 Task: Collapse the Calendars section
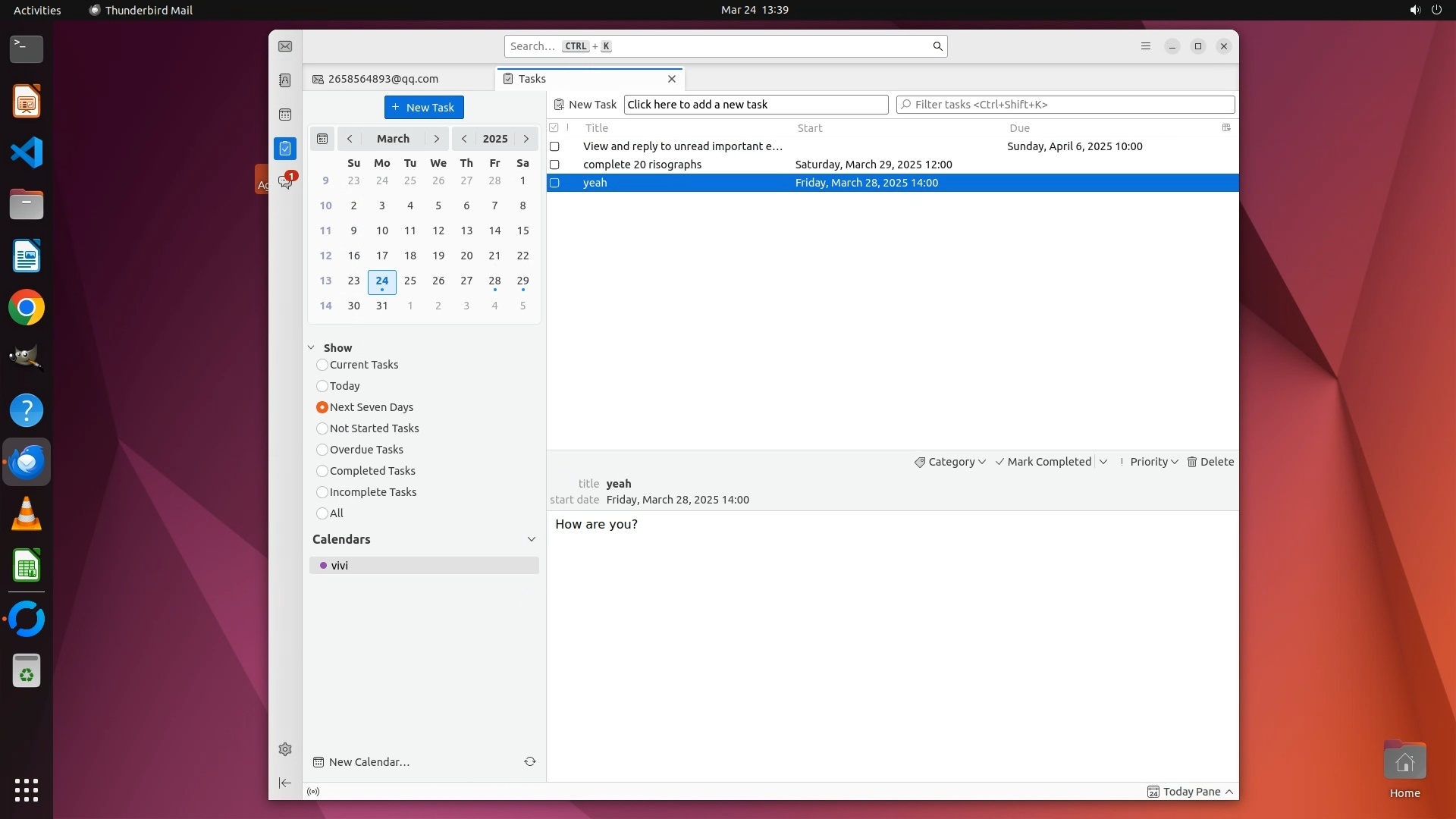coord(531,539)
